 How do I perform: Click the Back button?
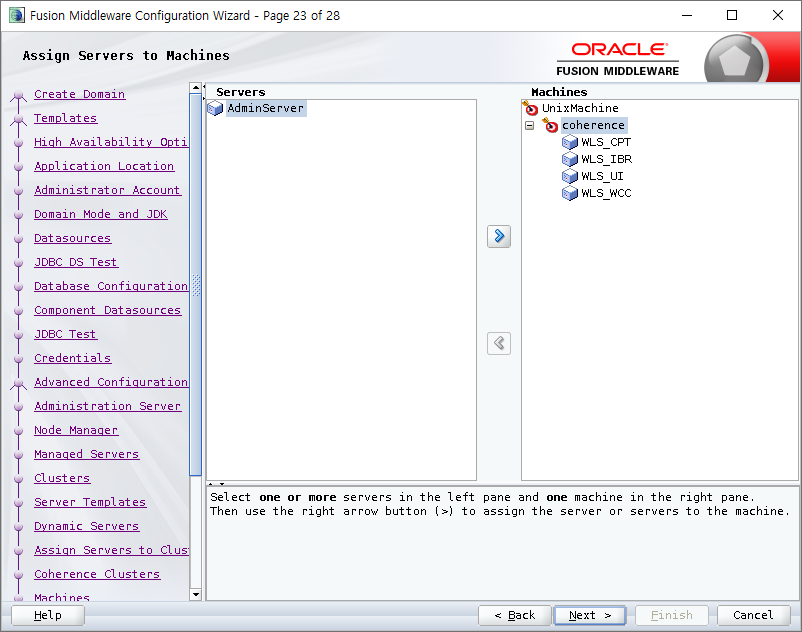pyautogui.click(x=515, y=615)
